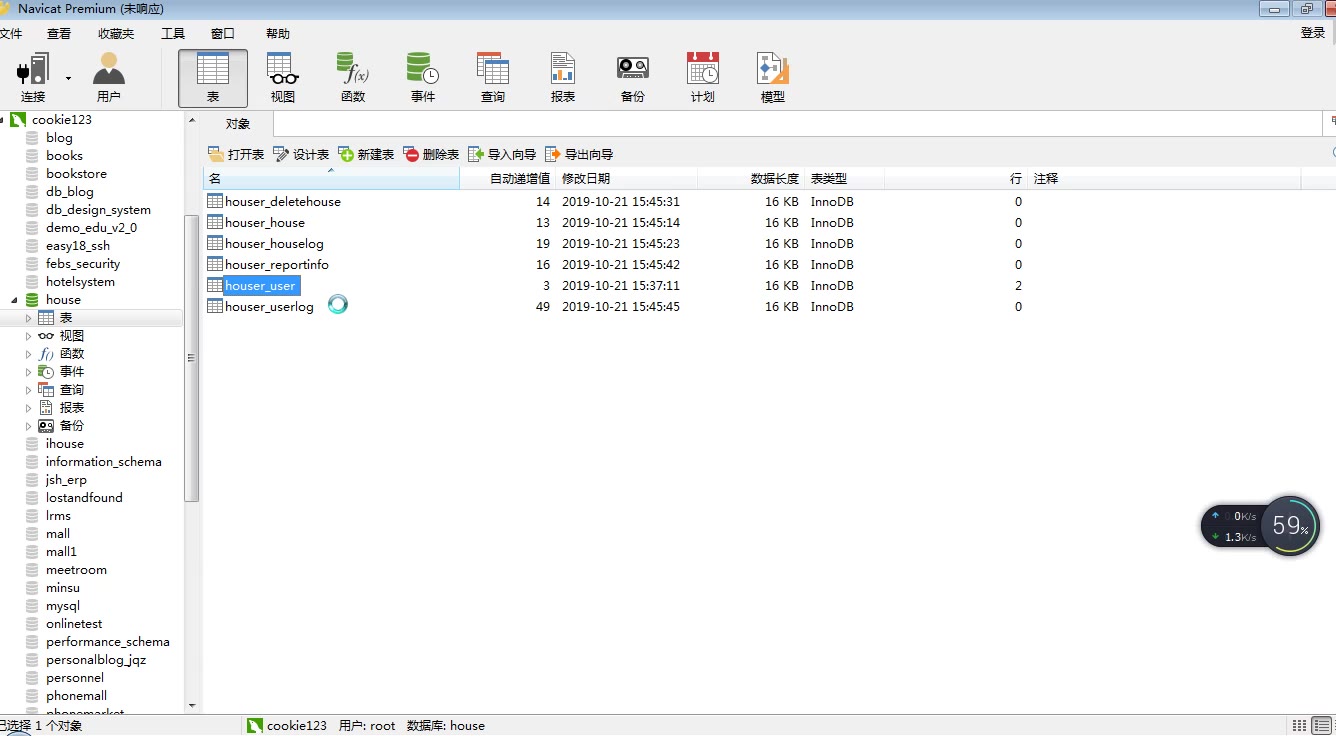This screenshot has height=736, width=1336.
Task: Select the houser_reportinfo table row
Action: pyautogui.click(x=277, y=265)
